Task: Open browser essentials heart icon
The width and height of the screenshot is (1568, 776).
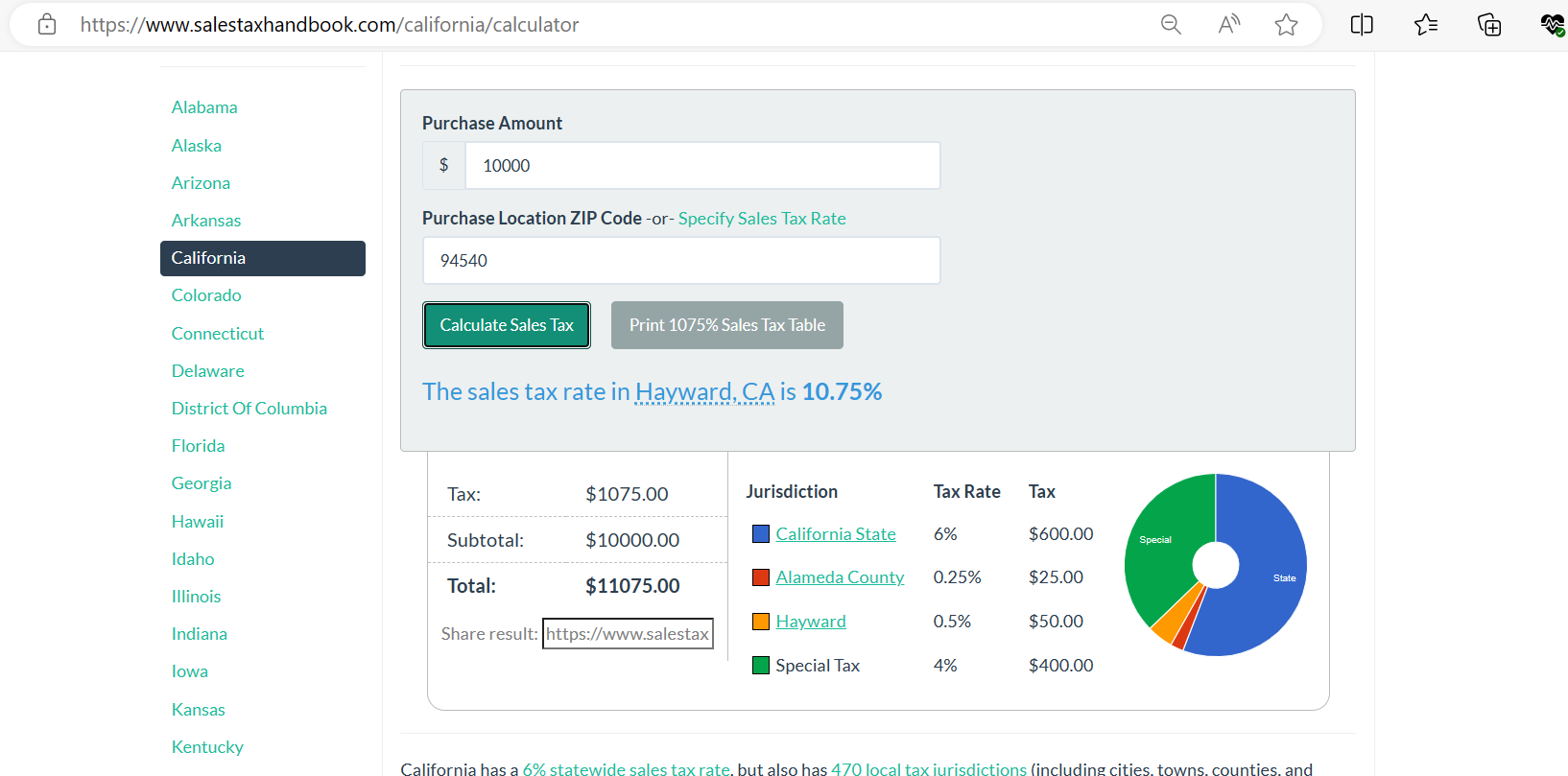Action: (x=1553, y=25)
